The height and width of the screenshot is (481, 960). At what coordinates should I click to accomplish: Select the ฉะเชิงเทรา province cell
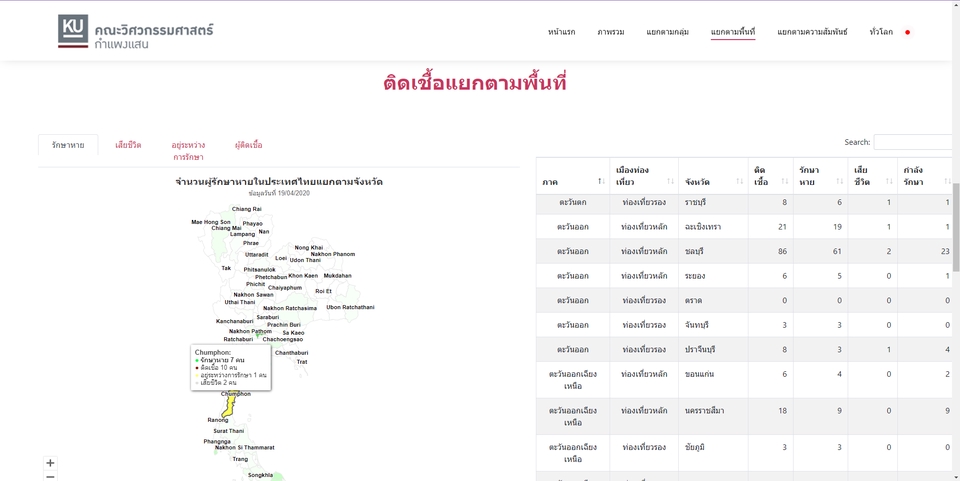[713, 226]
